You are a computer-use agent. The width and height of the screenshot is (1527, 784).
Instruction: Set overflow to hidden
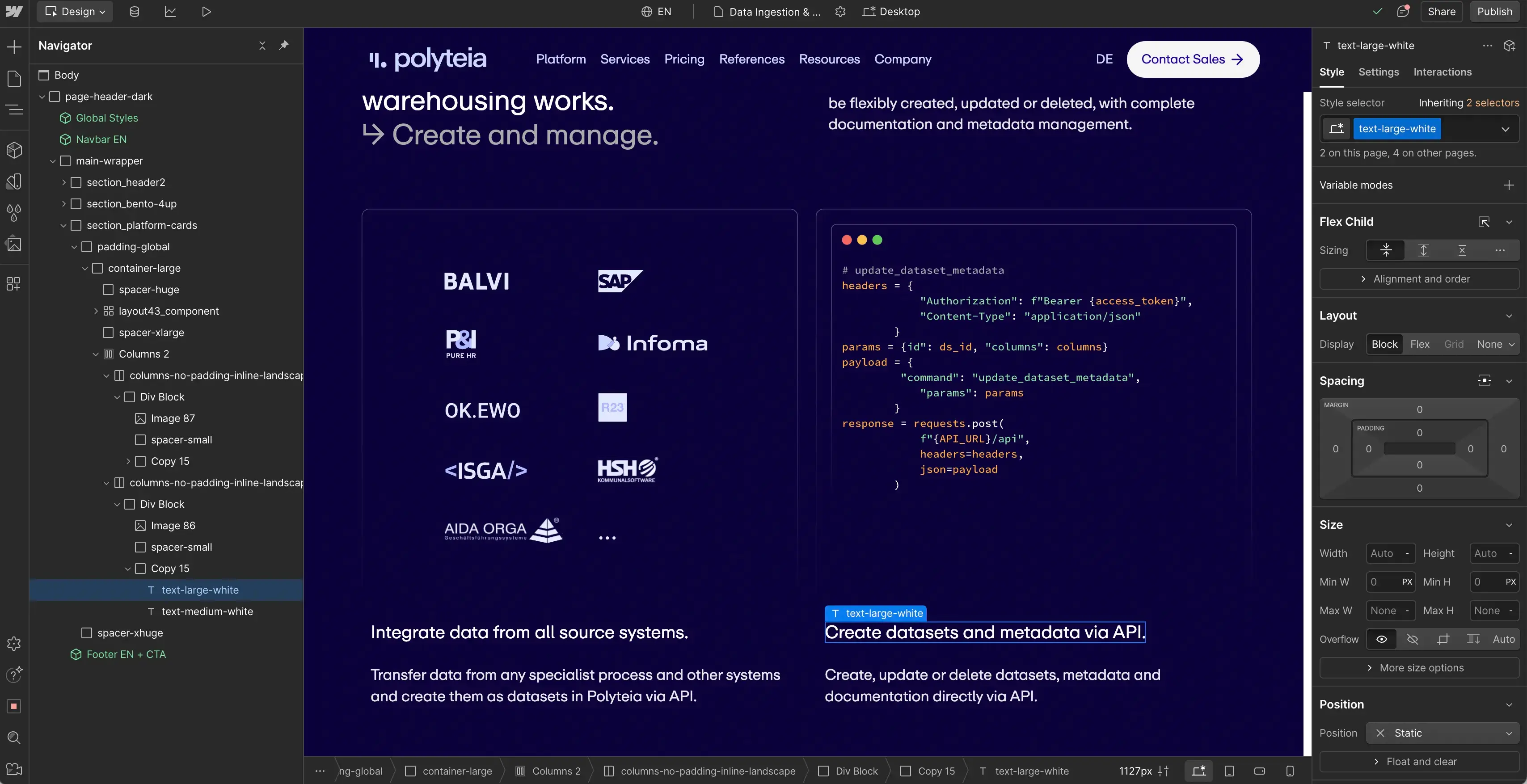[1413, 639]
